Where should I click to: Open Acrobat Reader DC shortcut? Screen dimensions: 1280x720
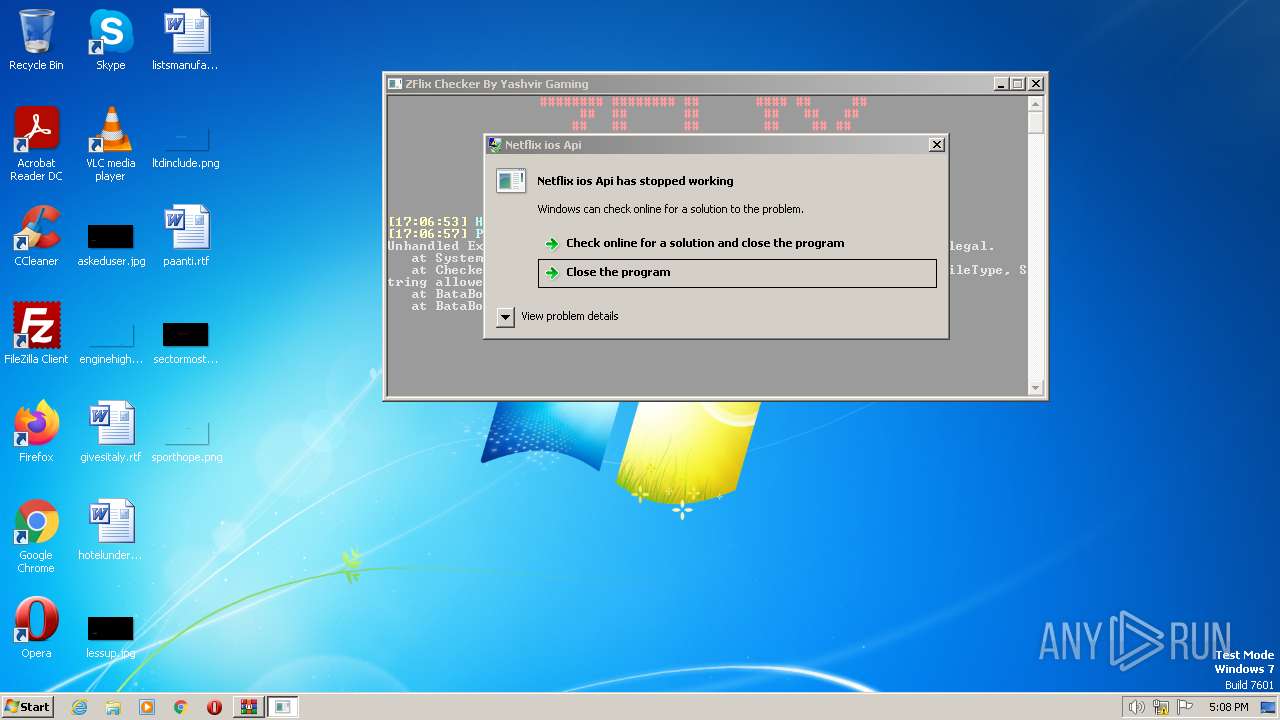click(36, 145)
